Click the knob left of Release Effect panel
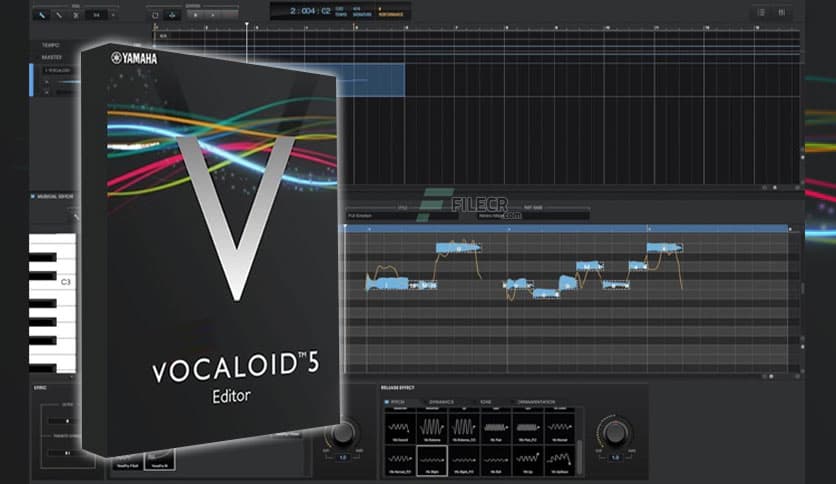This screenshot has width=836, height=484. (342, 434)
